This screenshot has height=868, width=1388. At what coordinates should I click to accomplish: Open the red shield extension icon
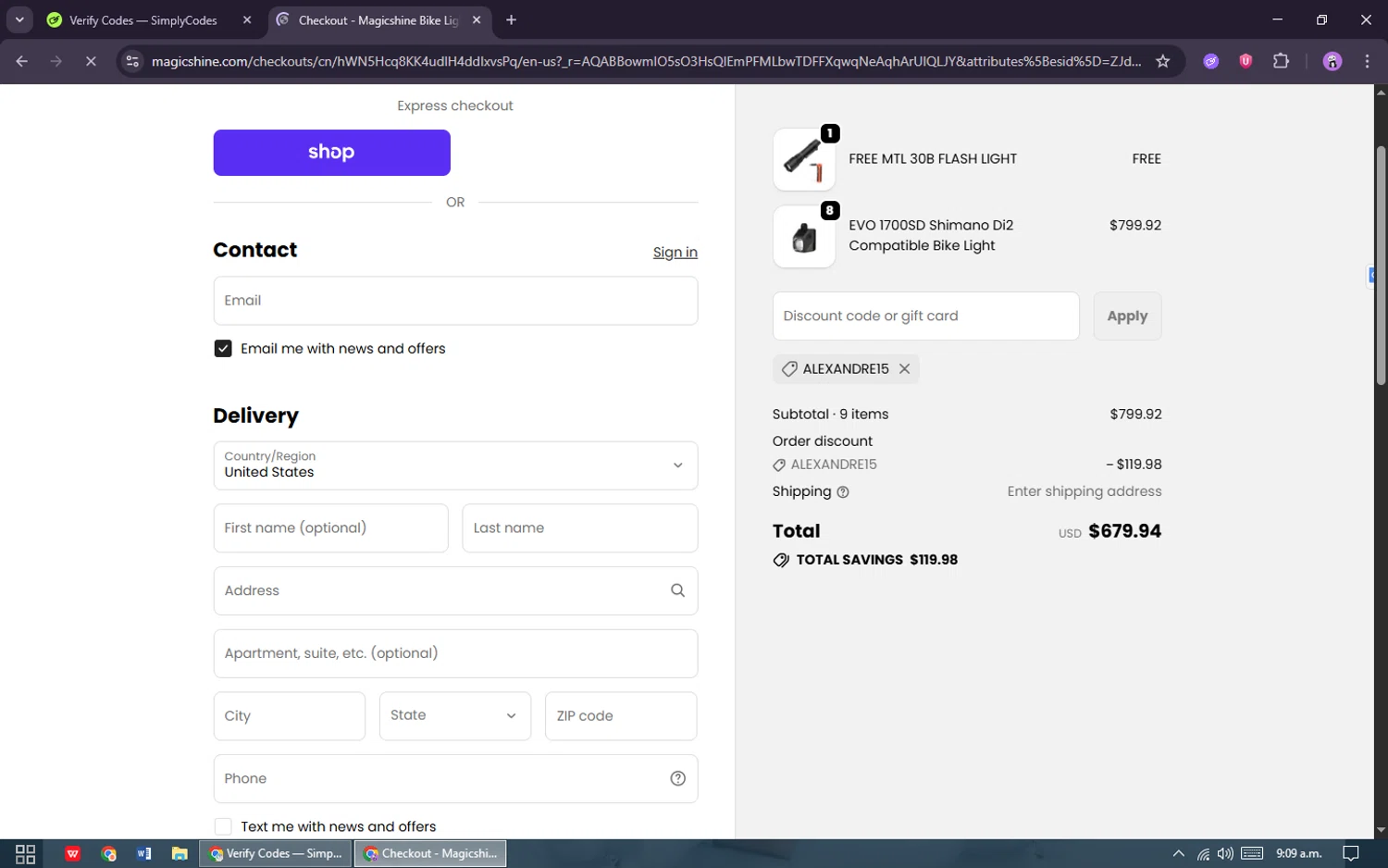pos(1245,61)
